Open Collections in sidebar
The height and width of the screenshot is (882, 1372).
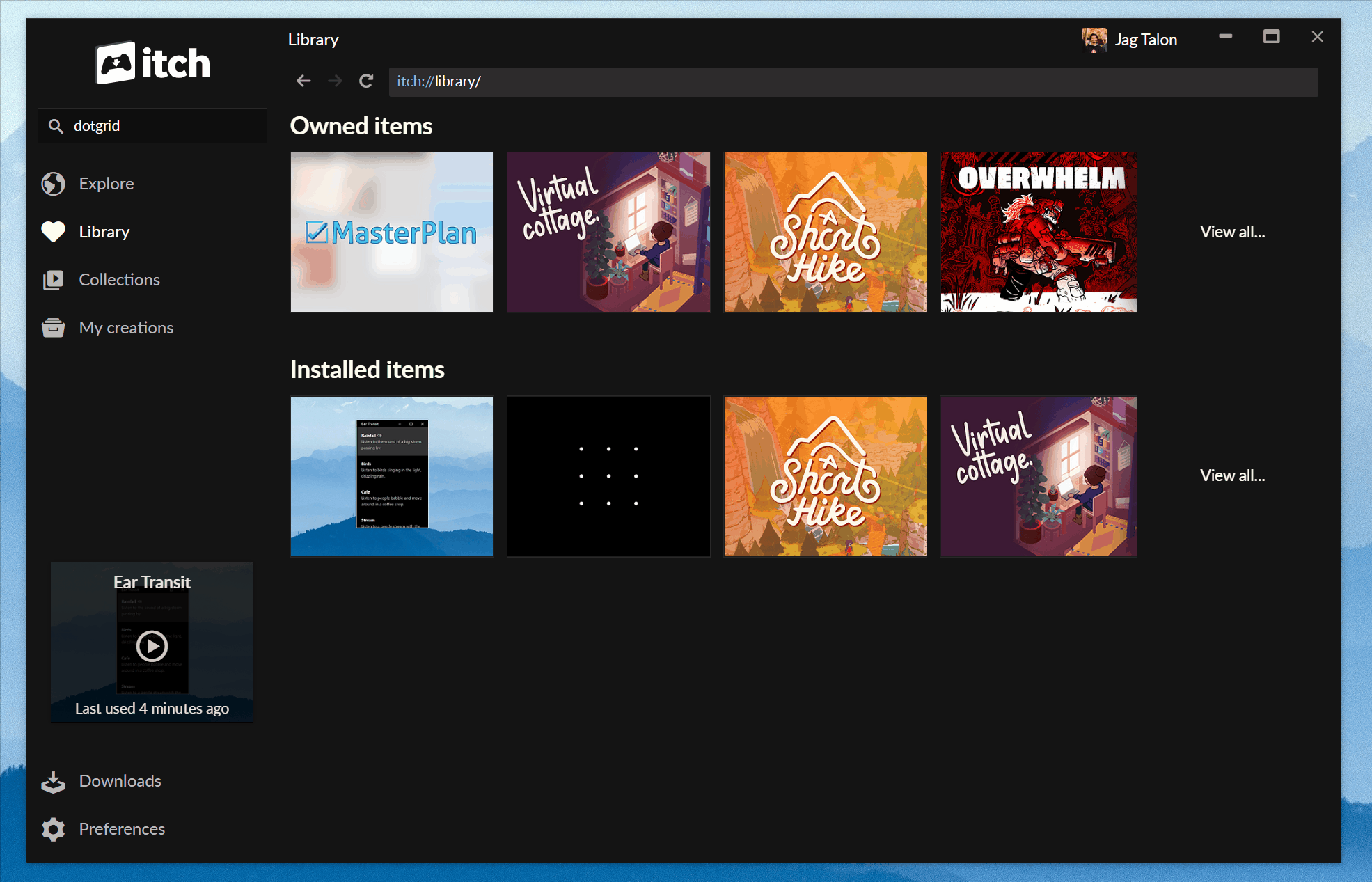119,280
